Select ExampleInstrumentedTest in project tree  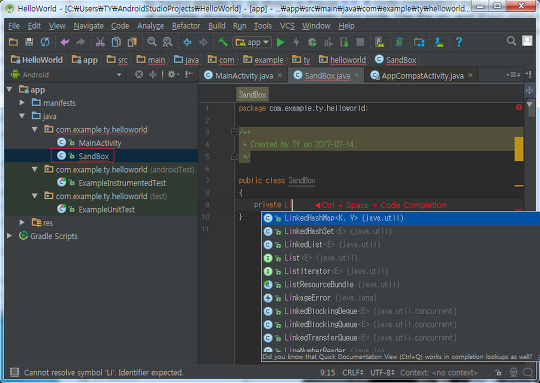point(122,183)
